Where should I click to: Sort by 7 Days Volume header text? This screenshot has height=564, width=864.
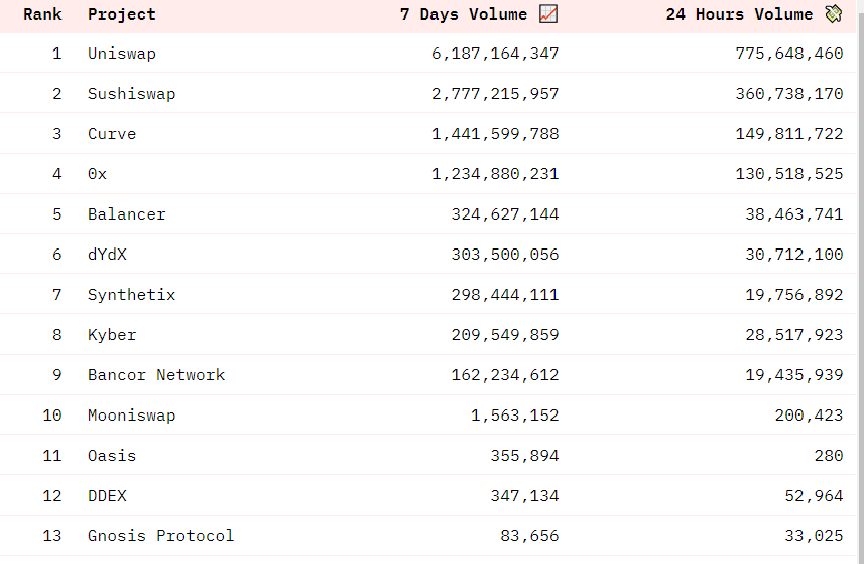[x=463, y=14]
